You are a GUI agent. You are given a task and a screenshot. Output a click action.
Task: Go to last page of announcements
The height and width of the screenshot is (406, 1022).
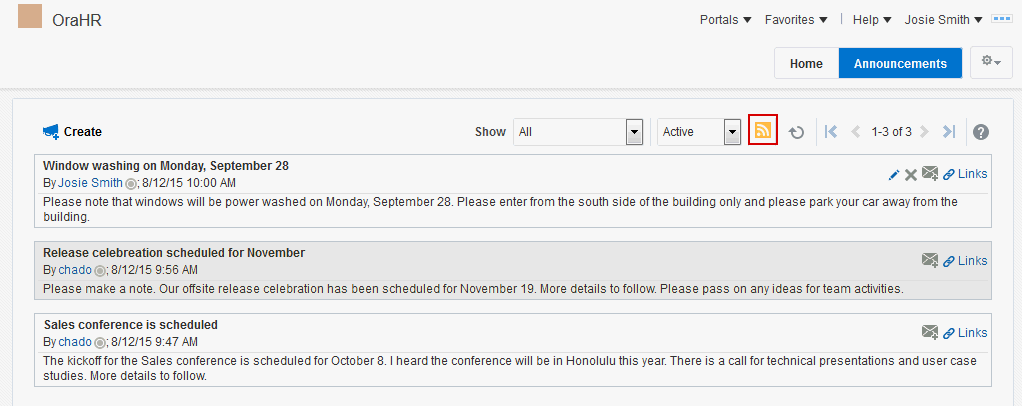(x=949, y=132)
